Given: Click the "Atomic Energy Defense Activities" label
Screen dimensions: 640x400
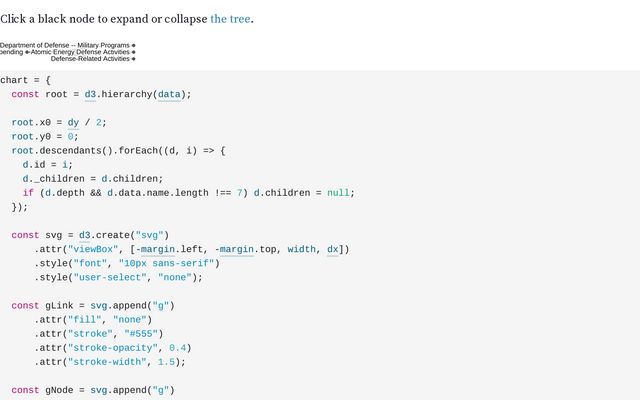Looking at the screenshot, I should coord(80,52).
